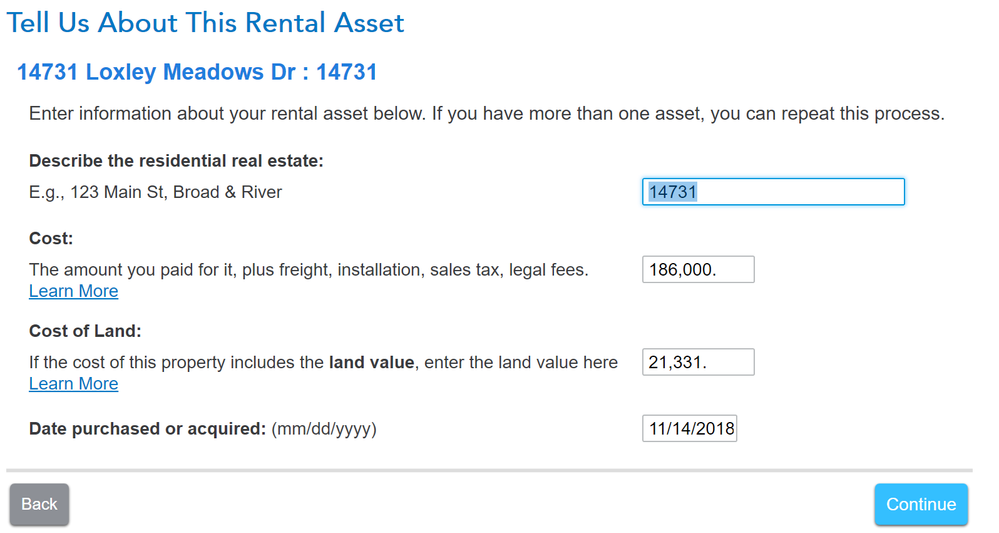Click the Describe the residential real estate label
This screenshot has height=533, width=999.
click(176, 160)
